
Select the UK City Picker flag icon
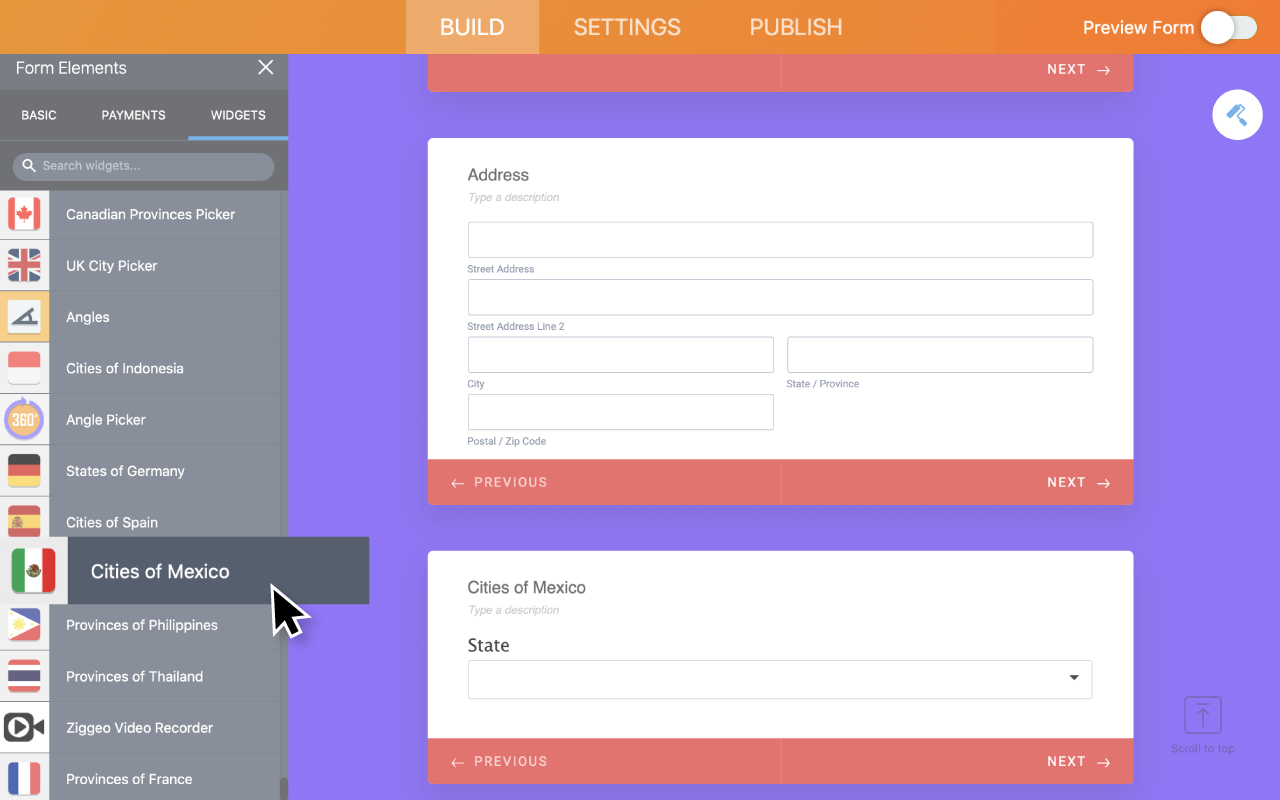click(24, 266)
